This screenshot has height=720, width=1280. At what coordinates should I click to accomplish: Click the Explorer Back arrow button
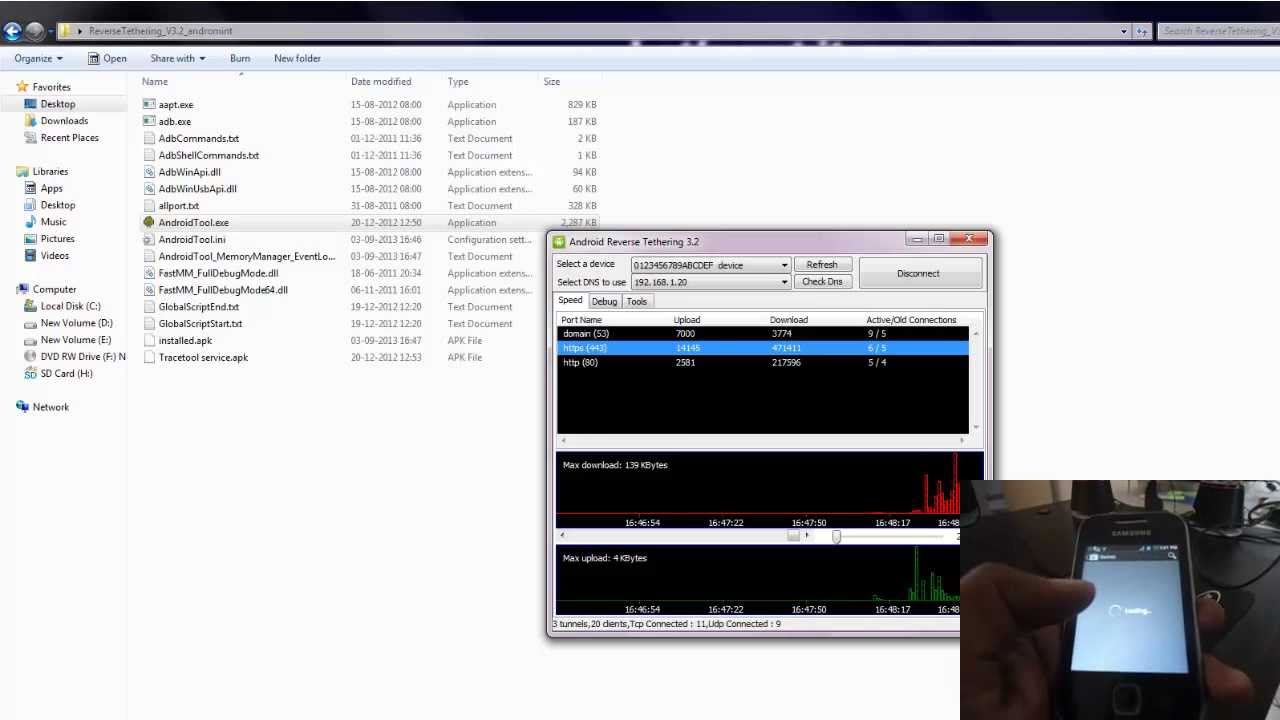(x=12, y=31)
